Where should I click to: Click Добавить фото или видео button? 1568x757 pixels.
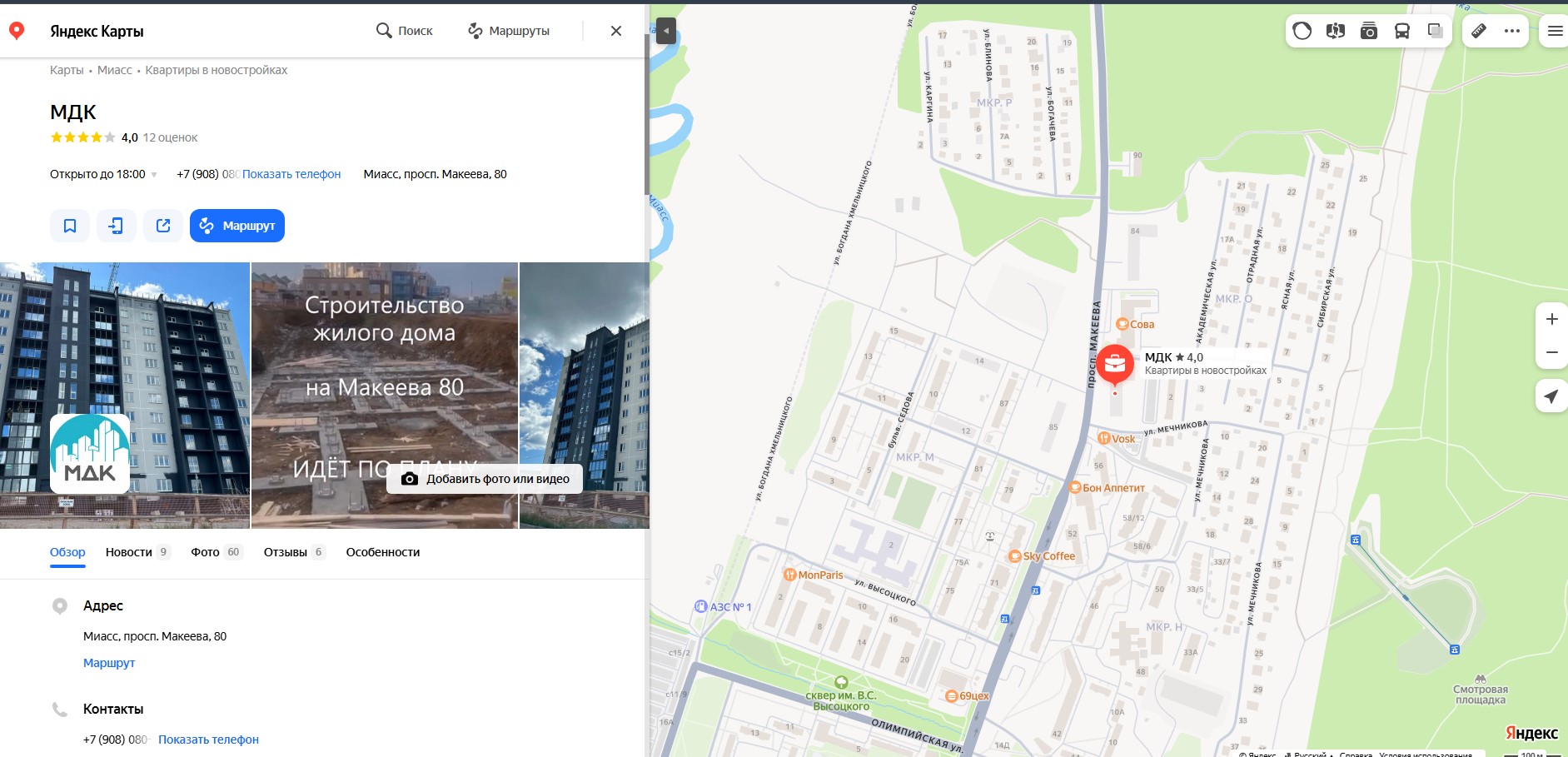tap(485, 479)
